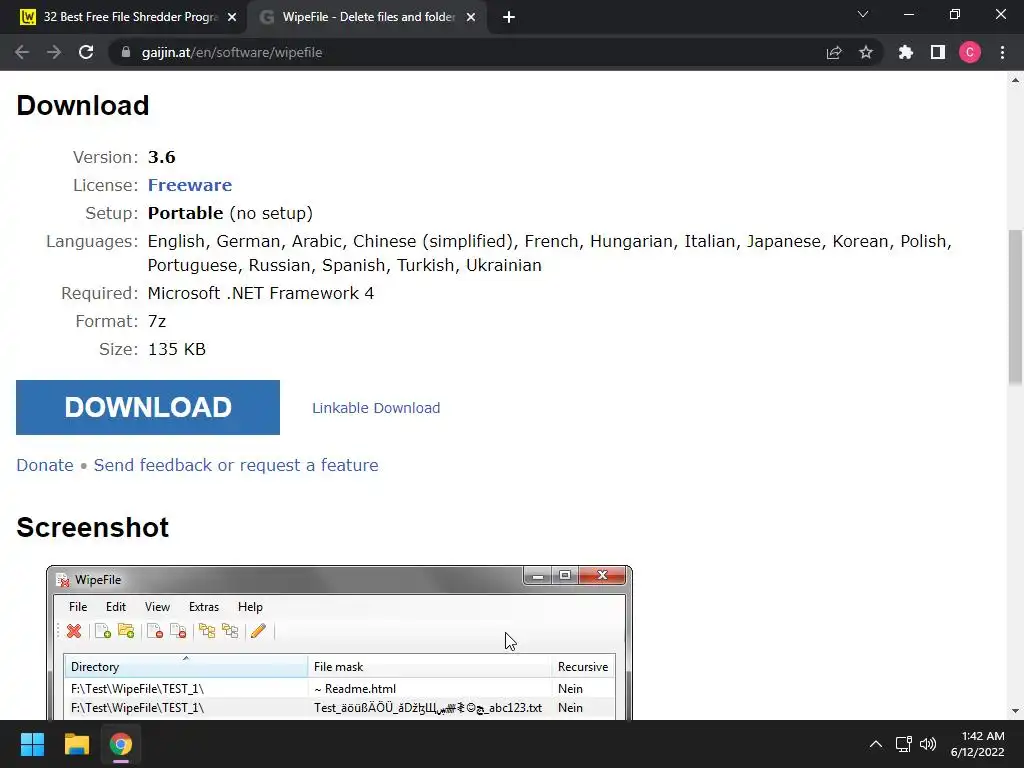
Task: Open the Freeware license link
Action: pyautogui.click(x=189, y=185)
